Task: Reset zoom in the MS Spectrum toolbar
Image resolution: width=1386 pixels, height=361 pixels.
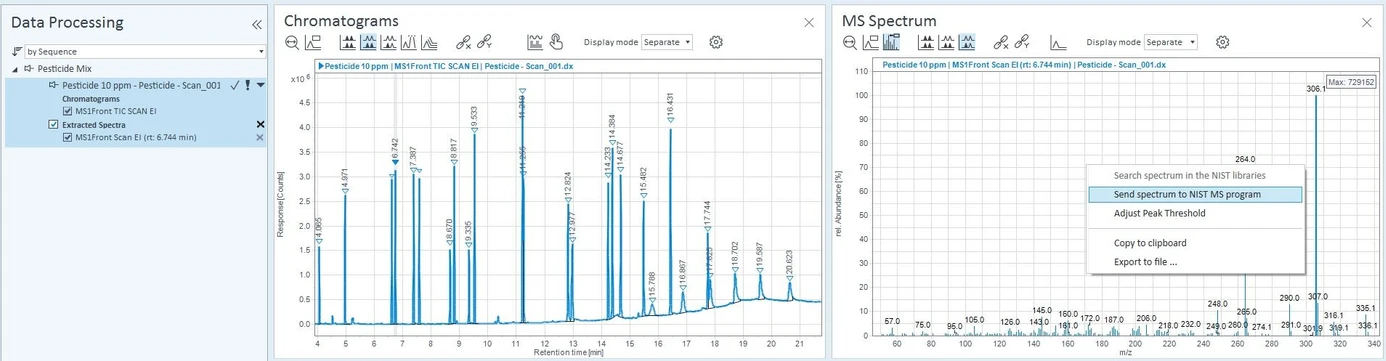Action: coord(849,42)
